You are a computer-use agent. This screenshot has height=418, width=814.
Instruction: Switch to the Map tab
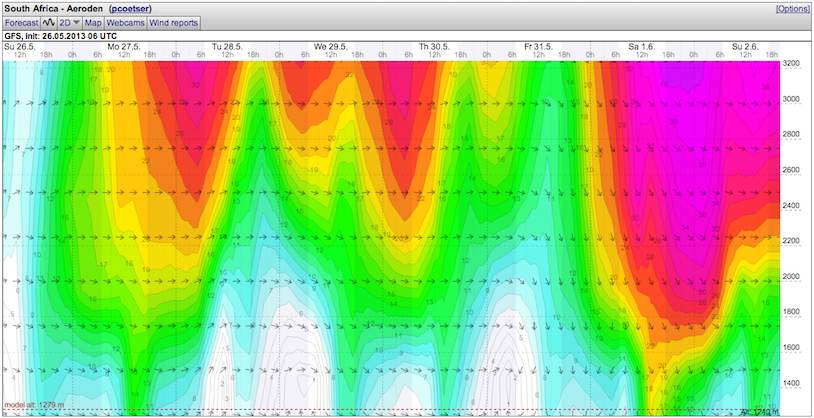click(93, 23)
